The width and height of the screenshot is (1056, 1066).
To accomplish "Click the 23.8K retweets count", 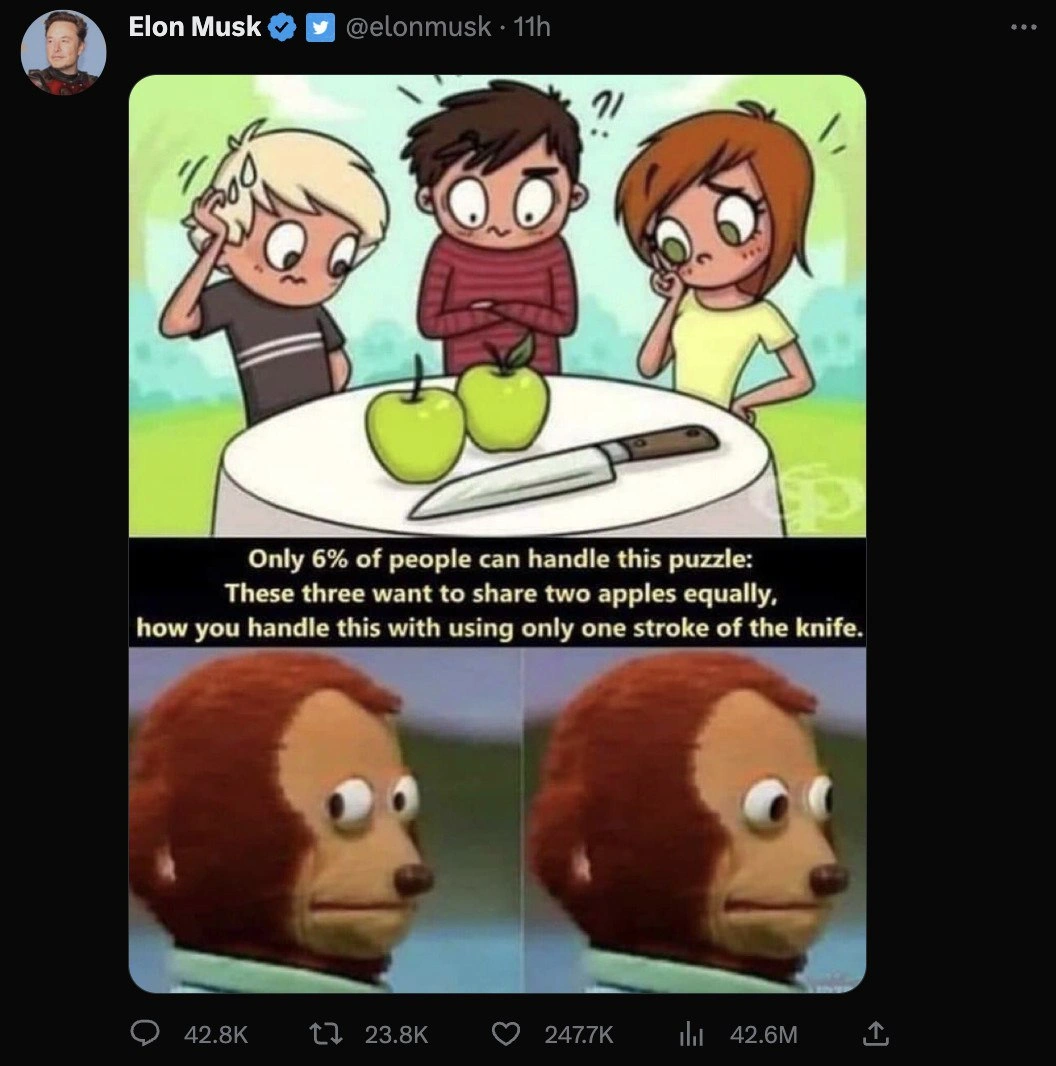I will point(396,1034).
